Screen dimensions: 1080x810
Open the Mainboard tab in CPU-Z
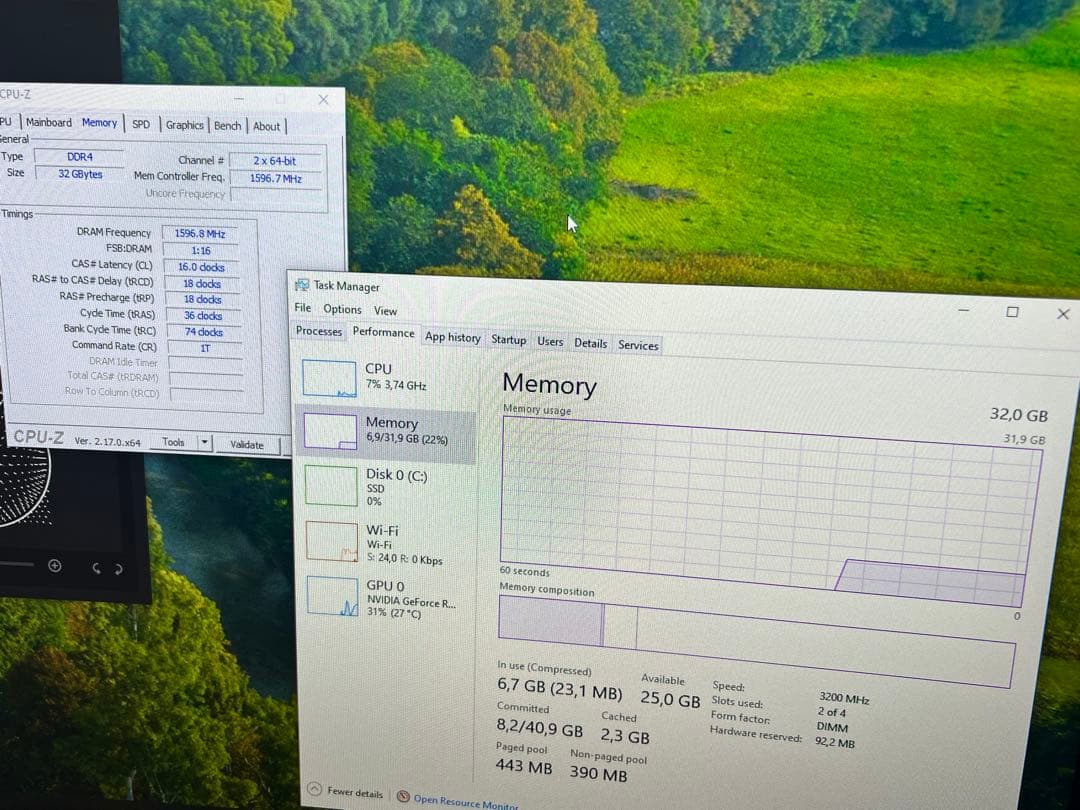49,122
